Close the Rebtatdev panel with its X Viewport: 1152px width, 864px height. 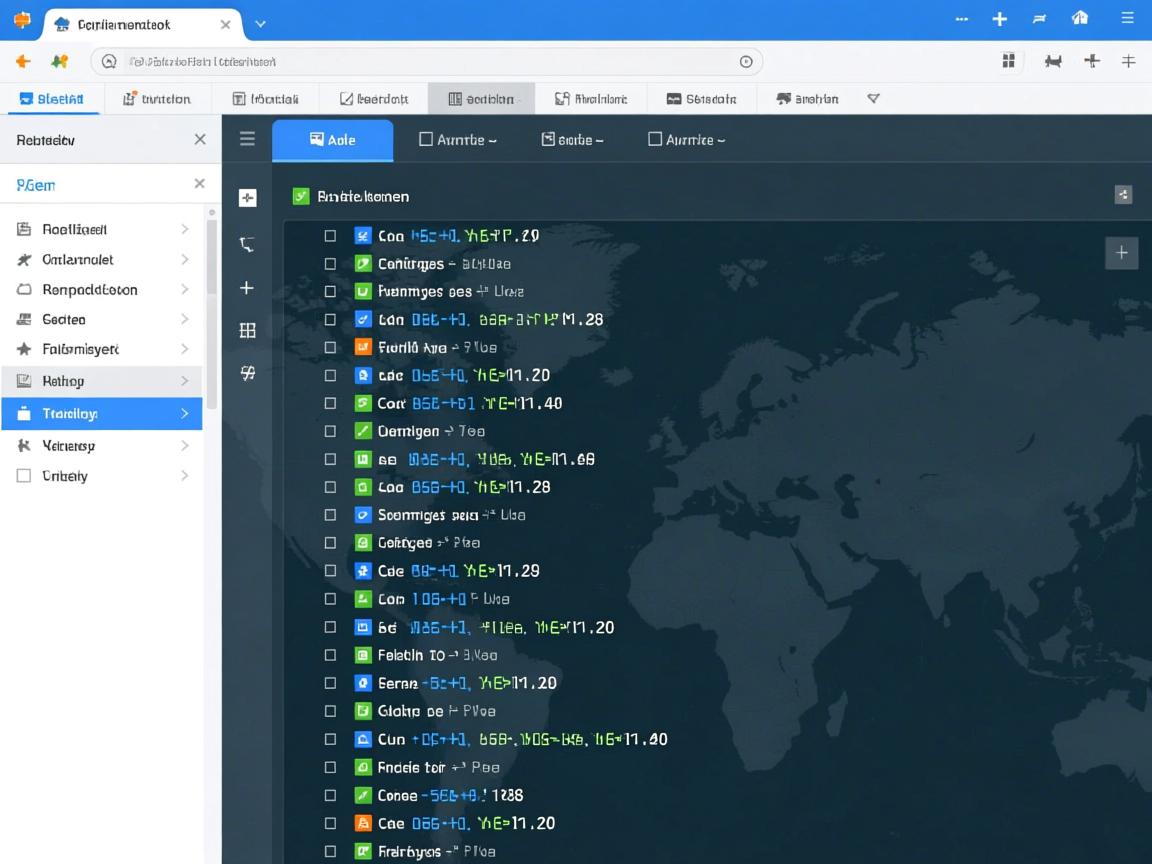pyautogui.click(x=200, y=140)
